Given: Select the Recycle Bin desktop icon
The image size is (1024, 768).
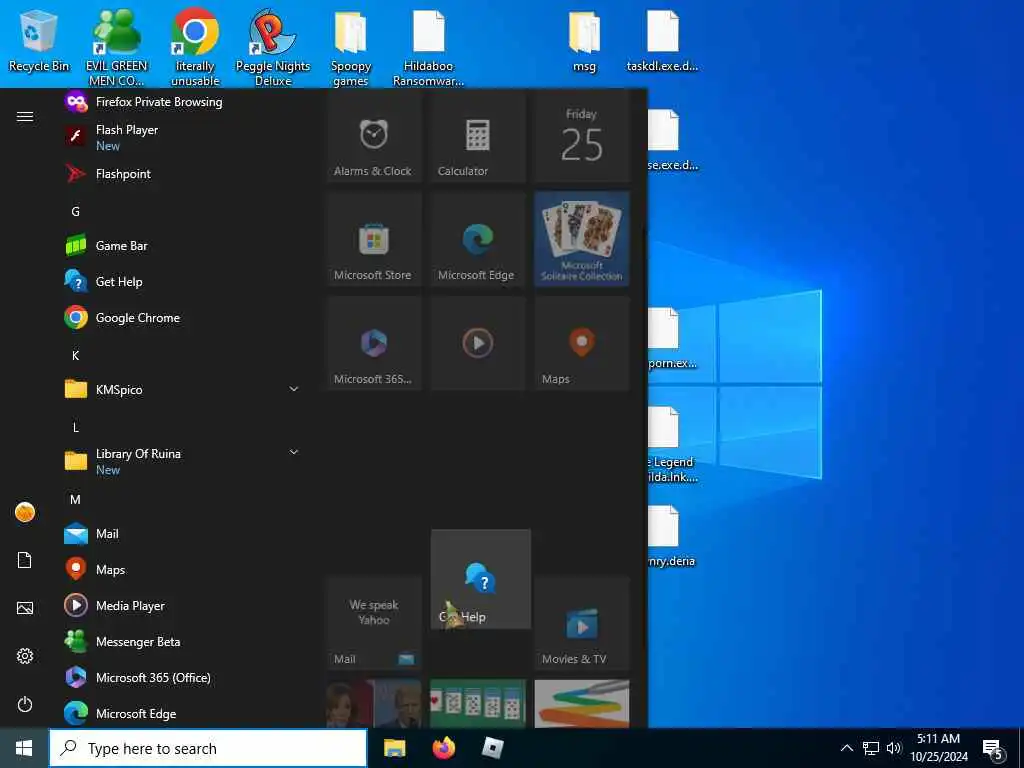Looking at the screenshot, I should [x=39, y=42].
